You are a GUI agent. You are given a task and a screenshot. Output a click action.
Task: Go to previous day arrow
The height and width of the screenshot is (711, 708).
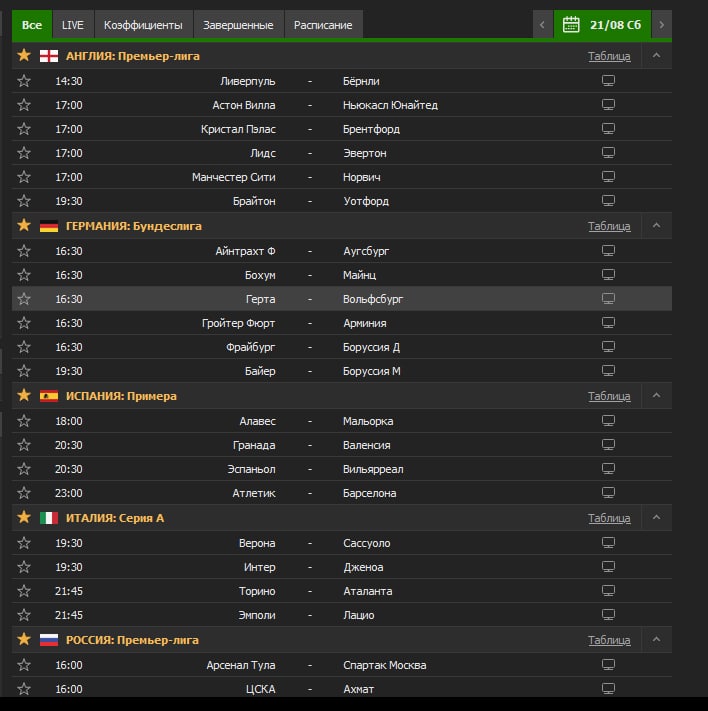pyautogui.click(x=542, y=24)
